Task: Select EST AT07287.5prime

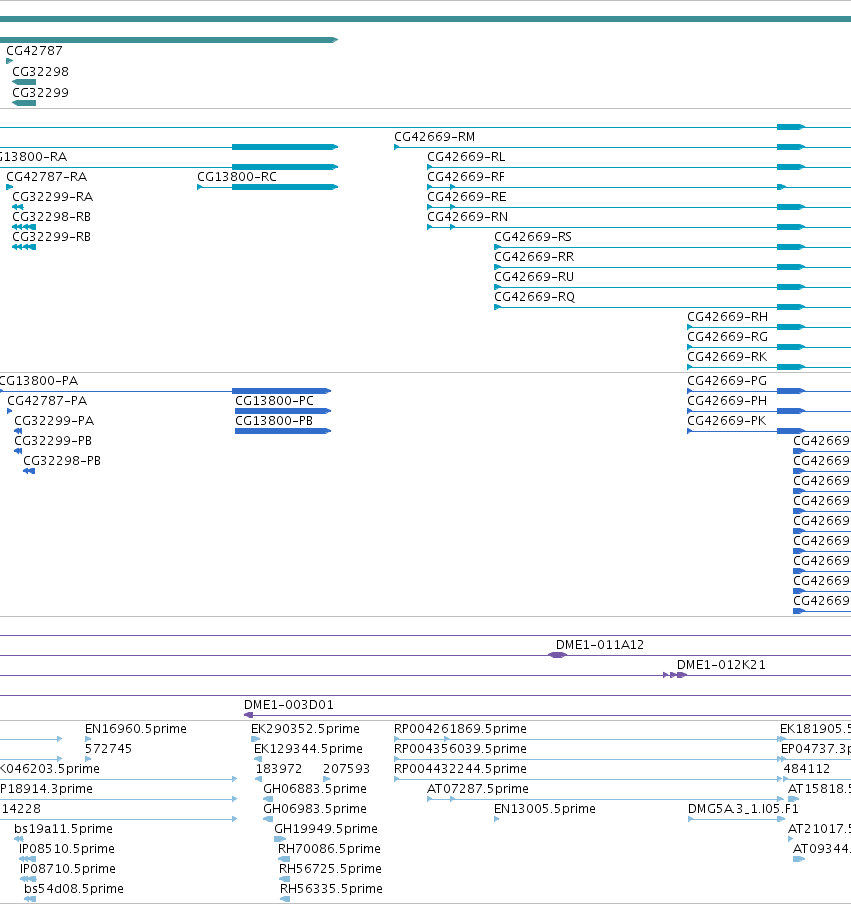Action: click(x=478, y=789)
